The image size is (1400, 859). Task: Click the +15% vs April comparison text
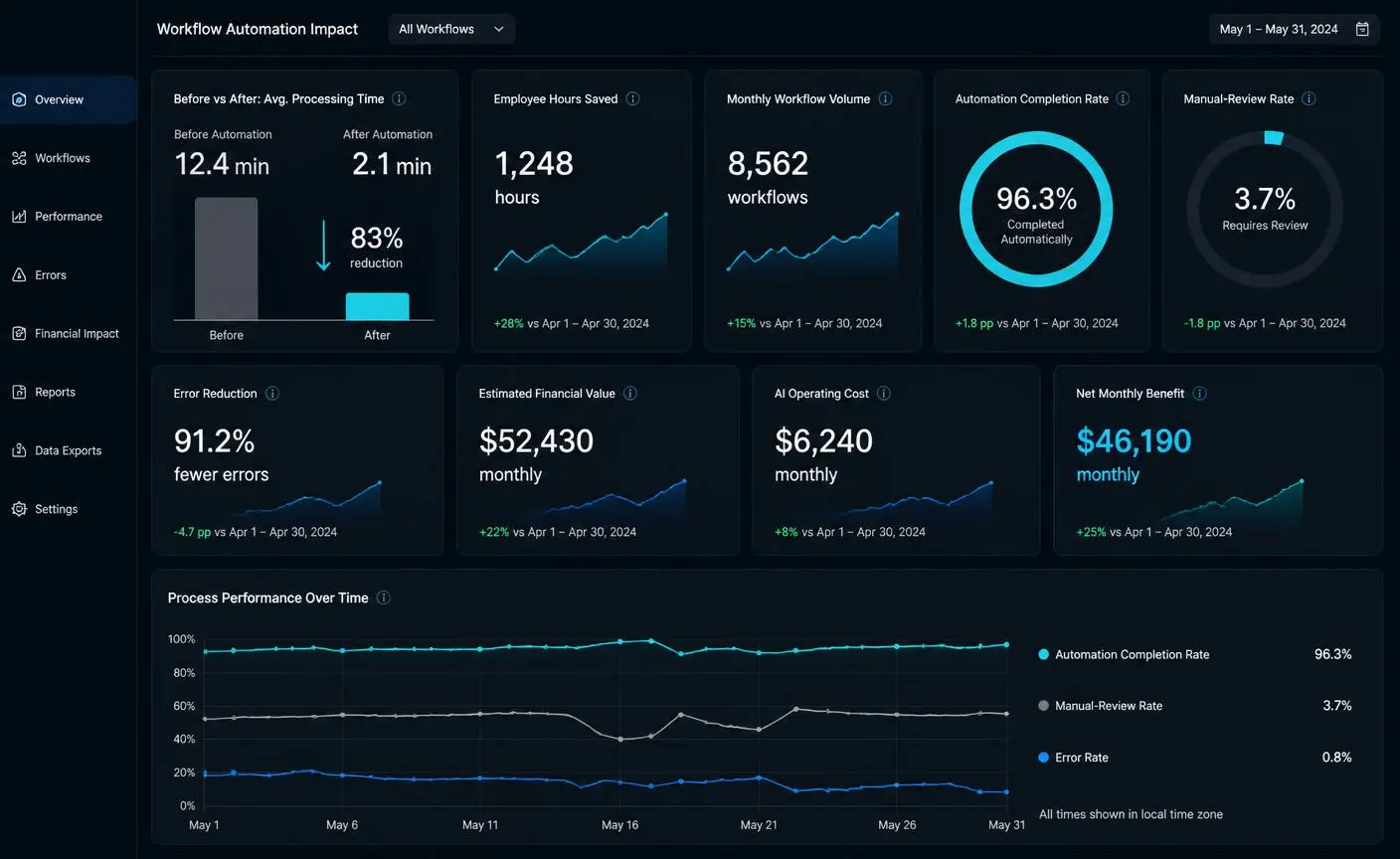point(804,323)
